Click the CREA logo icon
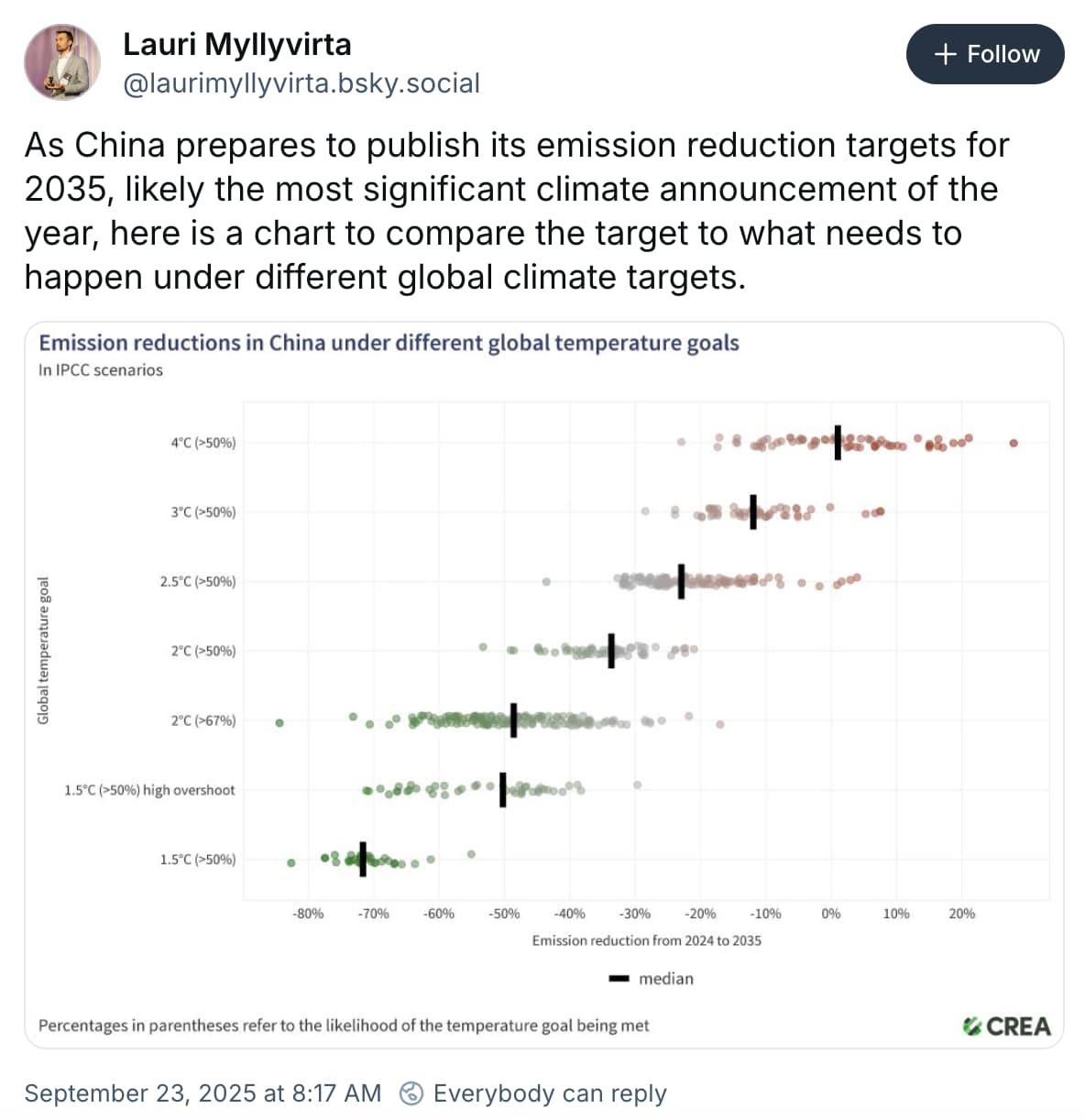The height and width of the screenshot is (1120, 1085). [973, 1027]
